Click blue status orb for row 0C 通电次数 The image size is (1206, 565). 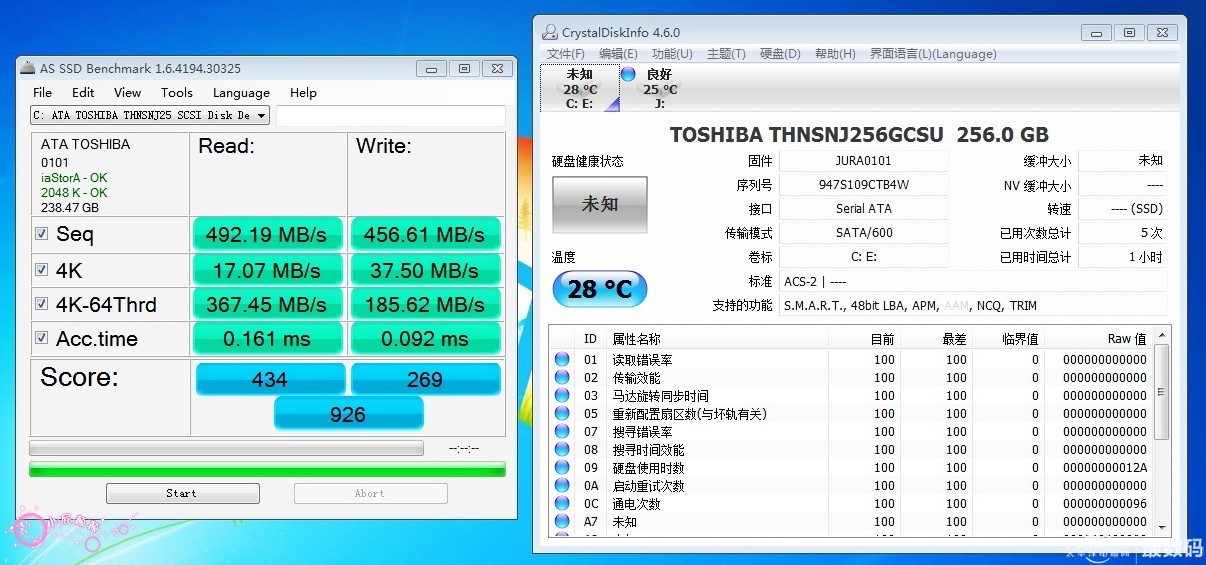[x=562, y=504]
